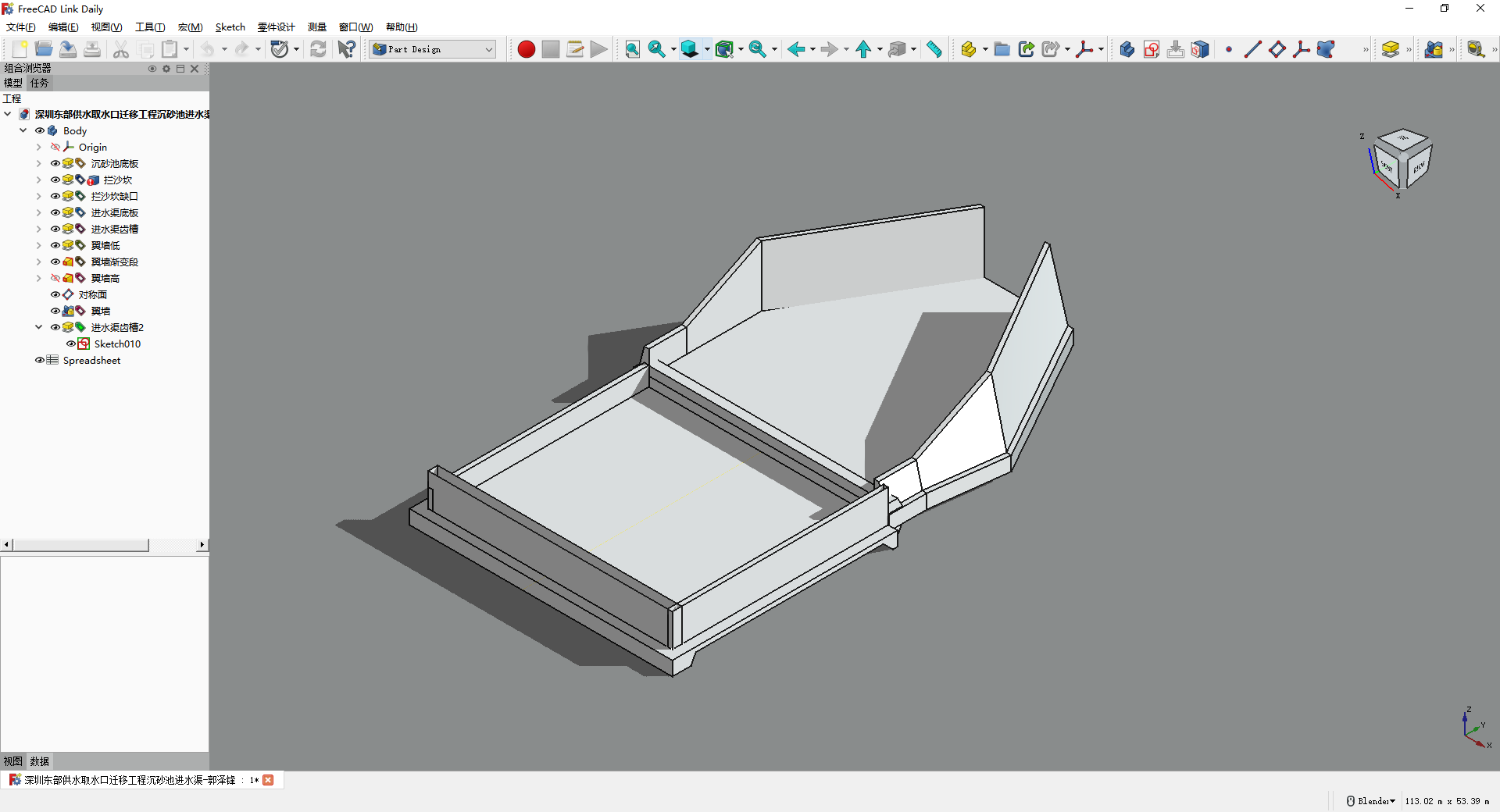1500x812 pixels.
Task: Select the datum line tool
Action: [x=1252, y=49]
